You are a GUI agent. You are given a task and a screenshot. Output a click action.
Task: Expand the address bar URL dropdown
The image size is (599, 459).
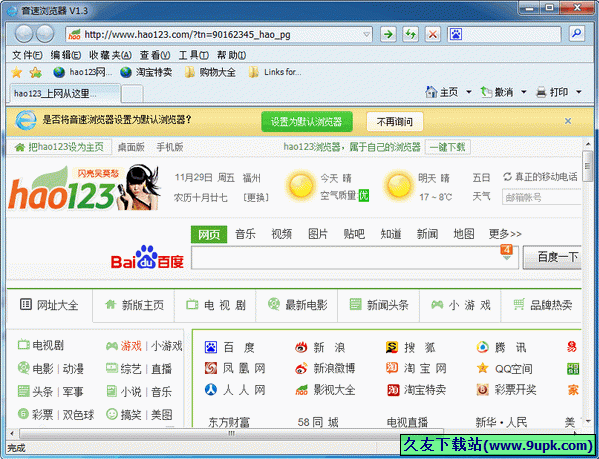366,35
